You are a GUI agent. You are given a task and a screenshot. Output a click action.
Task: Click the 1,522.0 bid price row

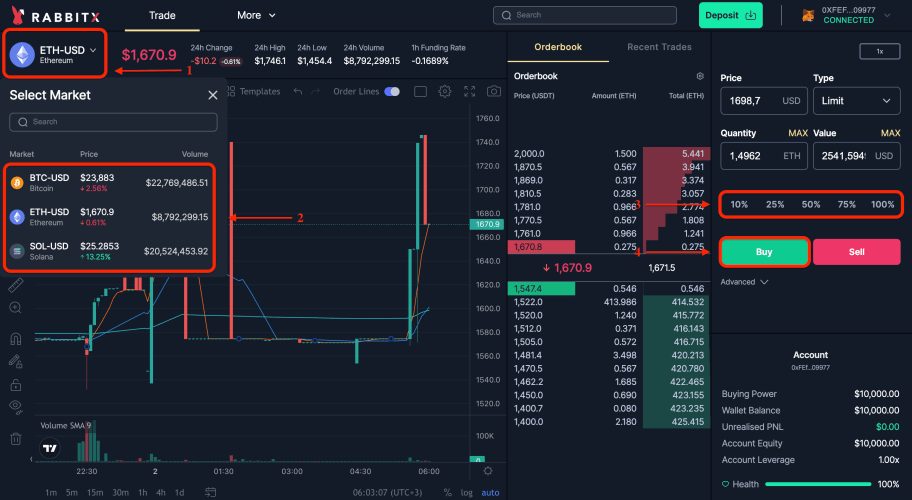point(608,302)
